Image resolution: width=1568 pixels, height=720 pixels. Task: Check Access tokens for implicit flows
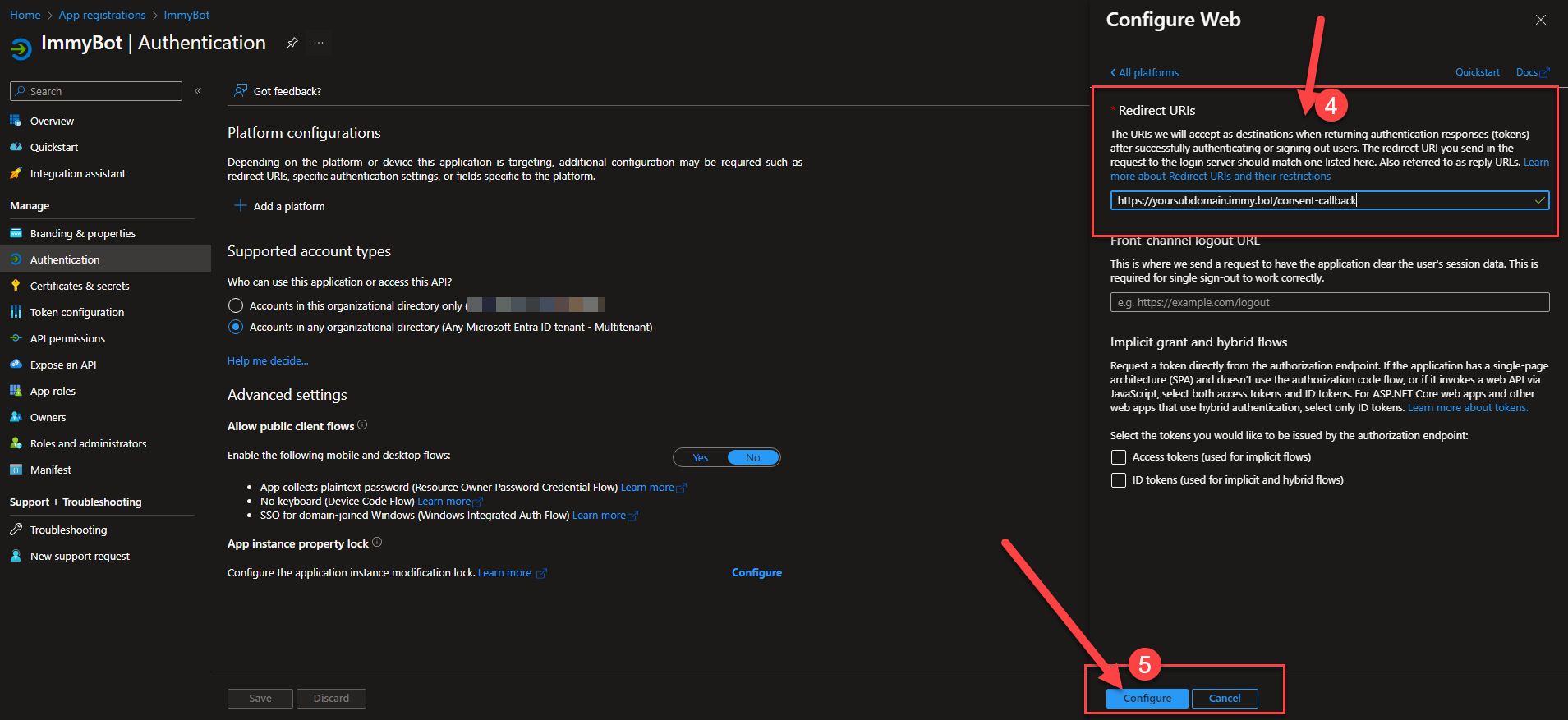point(1119,457)
